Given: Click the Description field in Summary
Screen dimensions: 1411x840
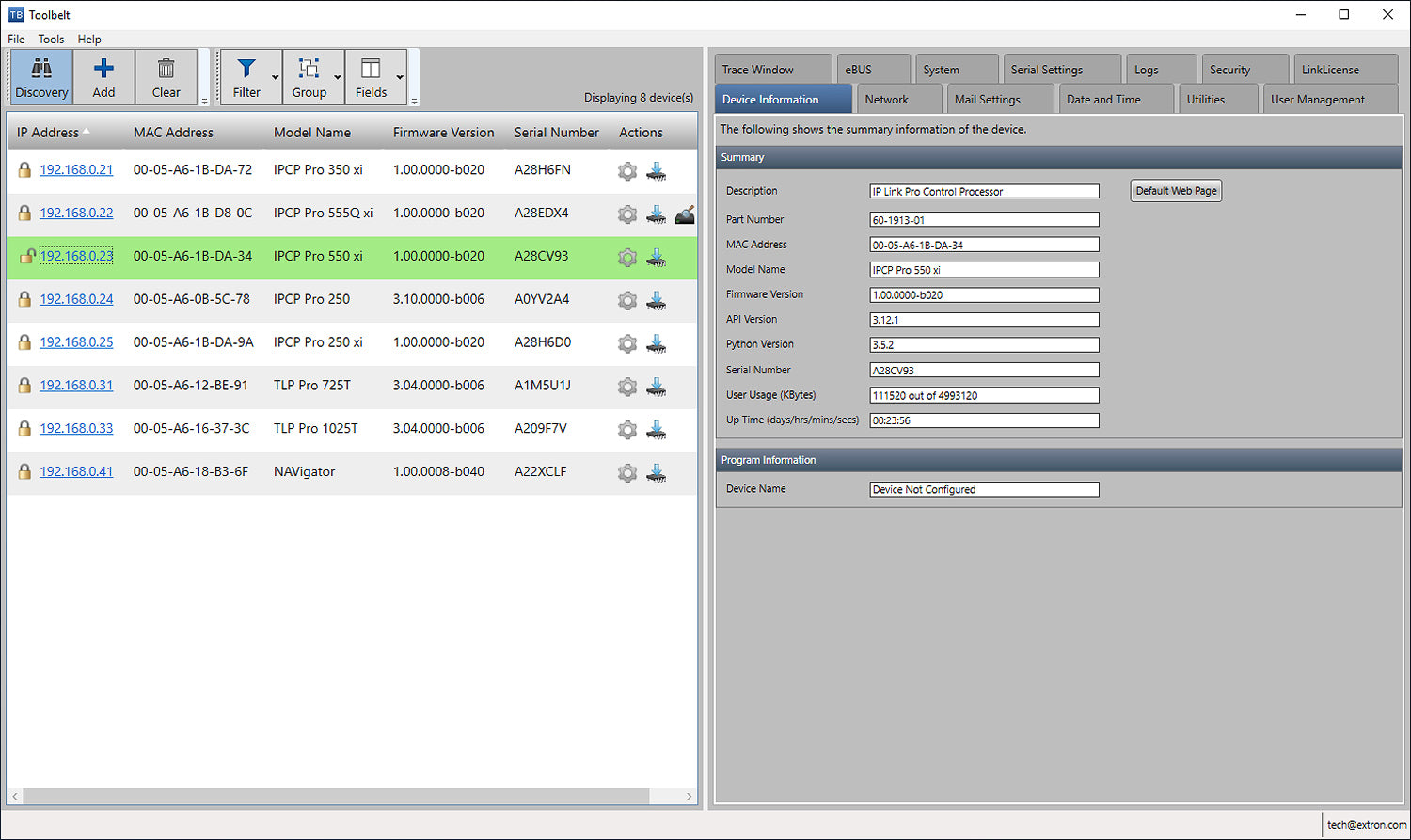Looking at the screenshot, I should click(x=984, y=191).
